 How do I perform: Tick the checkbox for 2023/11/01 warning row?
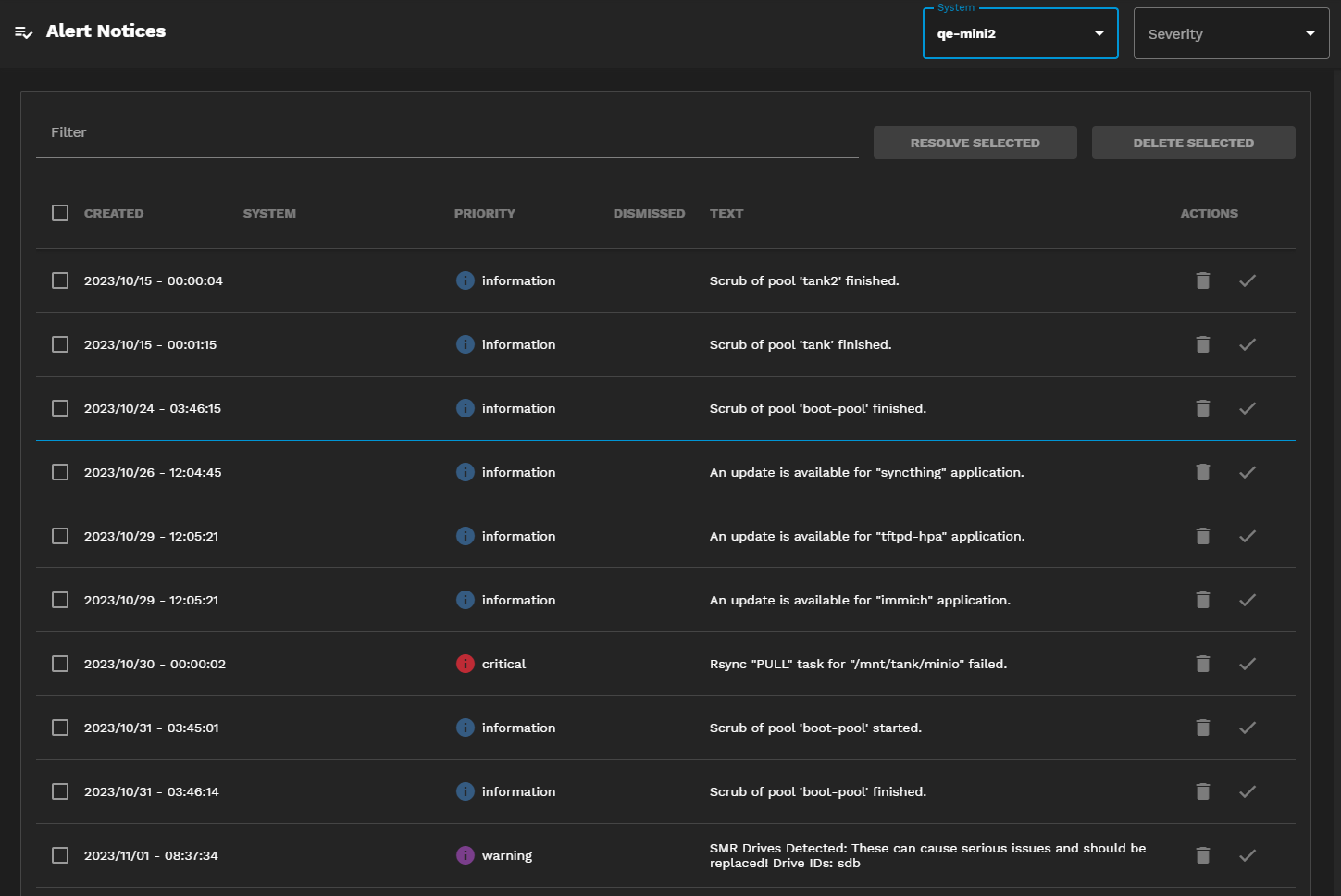60,855
